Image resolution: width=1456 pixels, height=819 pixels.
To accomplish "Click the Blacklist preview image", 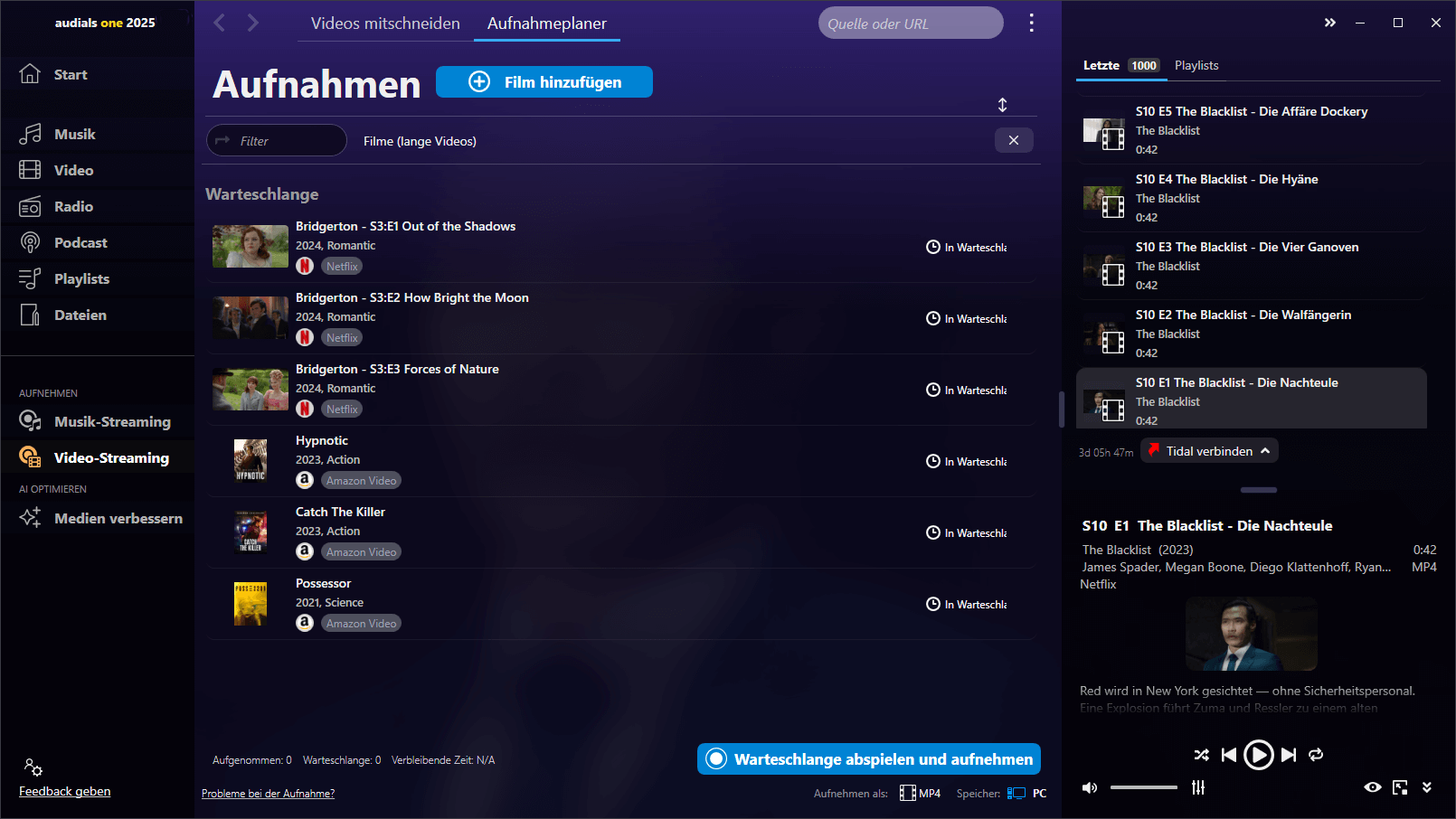I will 1252,634.
